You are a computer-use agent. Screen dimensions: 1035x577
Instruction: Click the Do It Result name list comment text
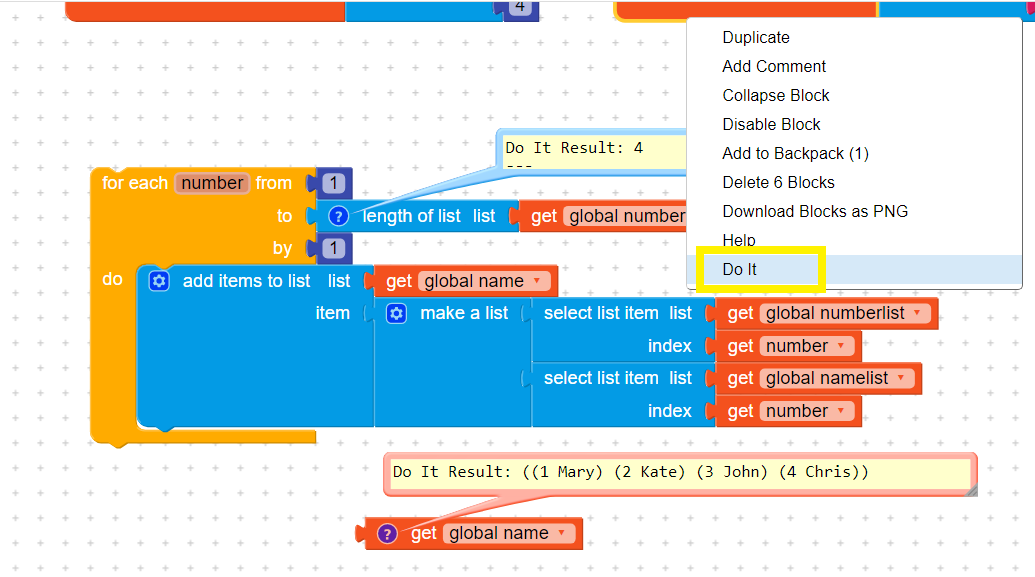pos(630,472)
